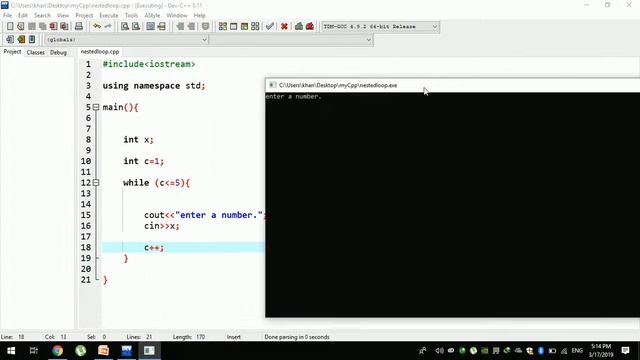
Task: Click the volume icon in system tray
Action: click(439, 351)
